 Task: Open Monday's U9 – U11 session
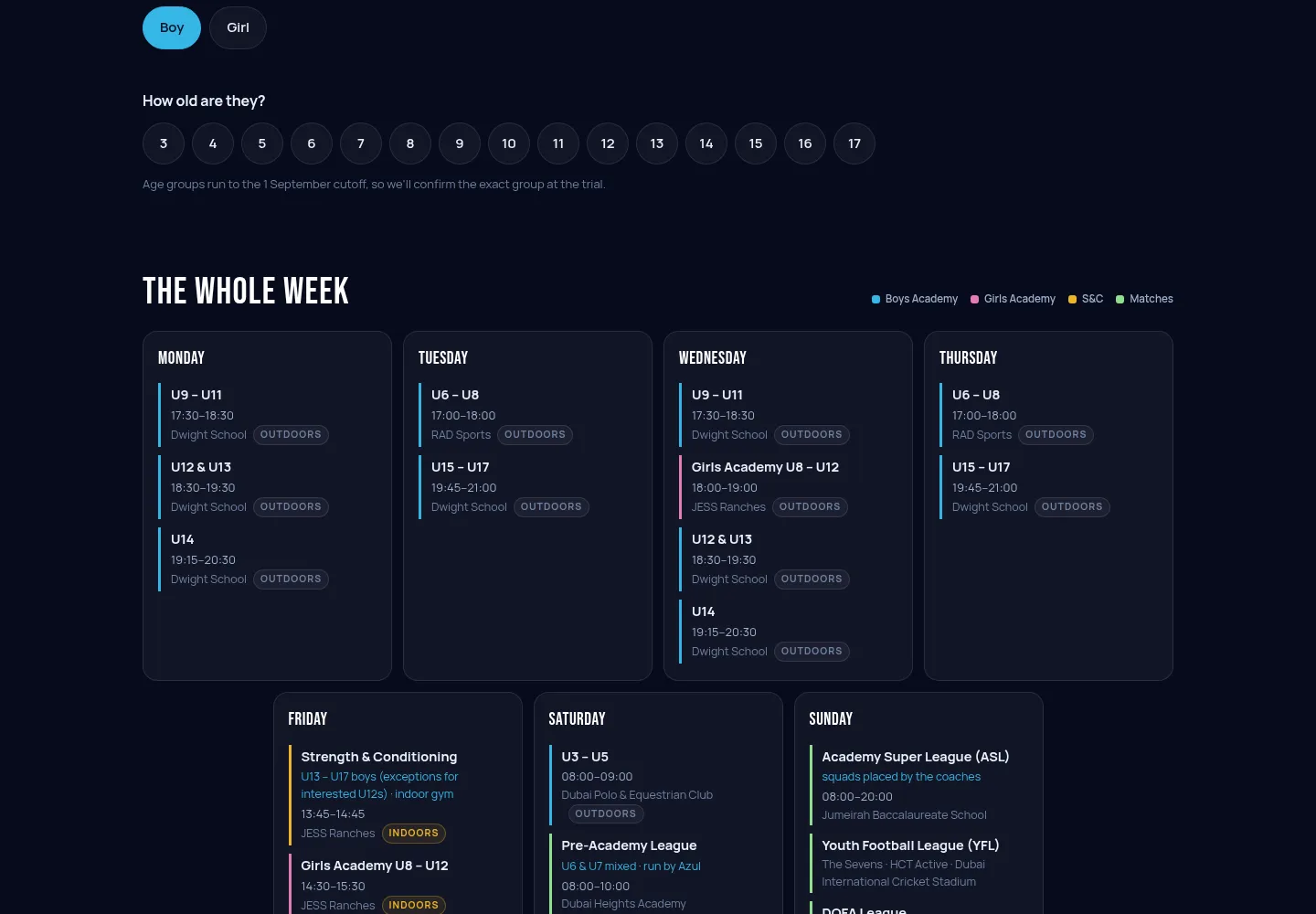(x=268, y=415)
